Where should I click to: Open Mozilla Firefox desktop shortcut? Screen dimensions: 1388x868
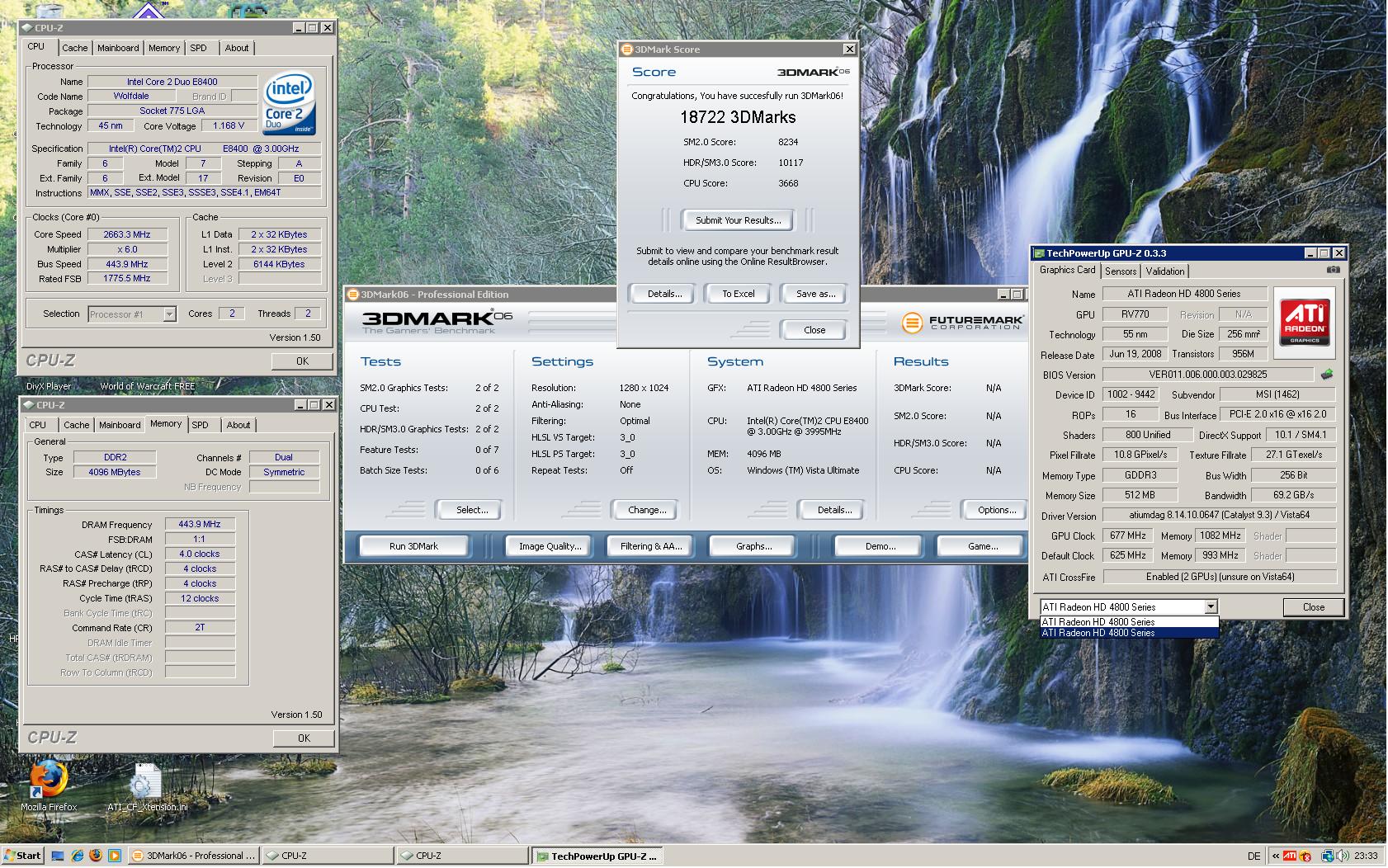click(49, 785)
